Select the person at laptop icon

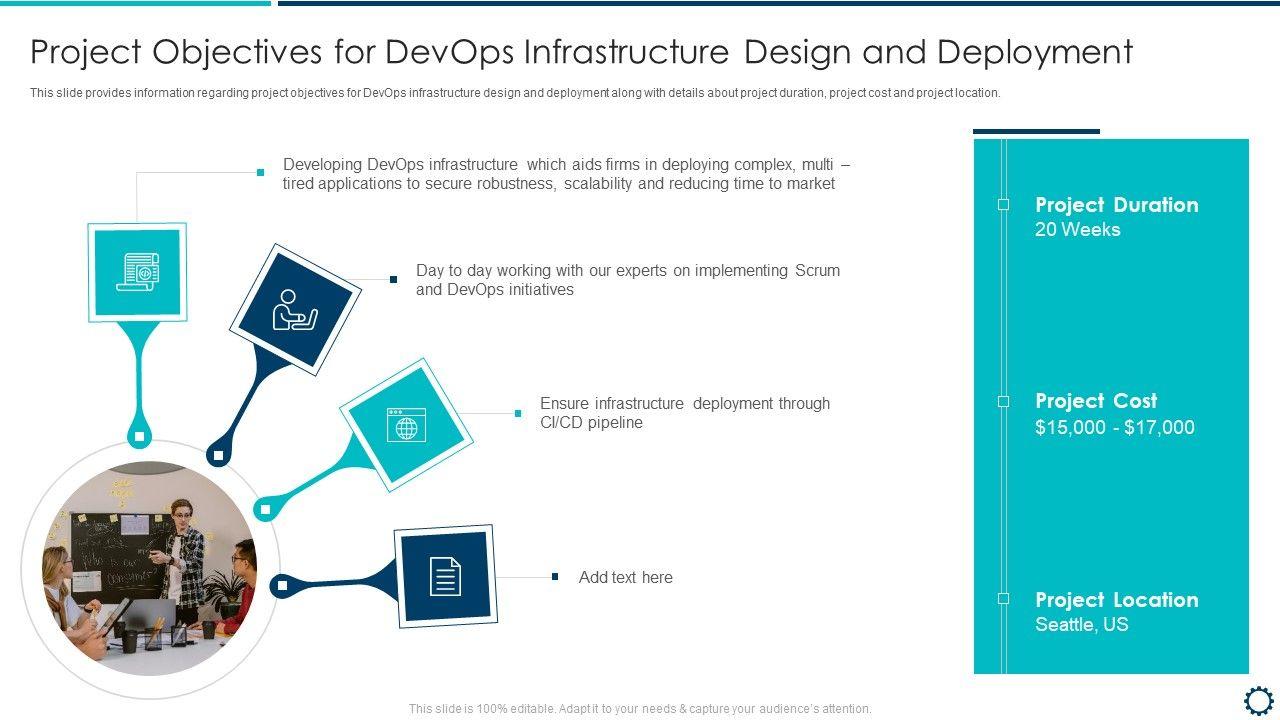point(295,310)
